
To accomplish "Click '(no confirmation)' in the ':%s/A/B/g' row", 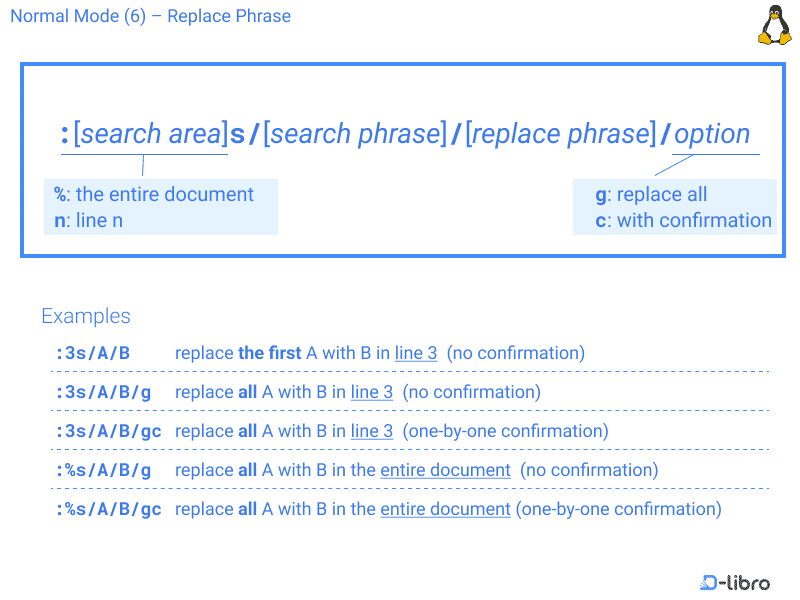I will (589, 470).
